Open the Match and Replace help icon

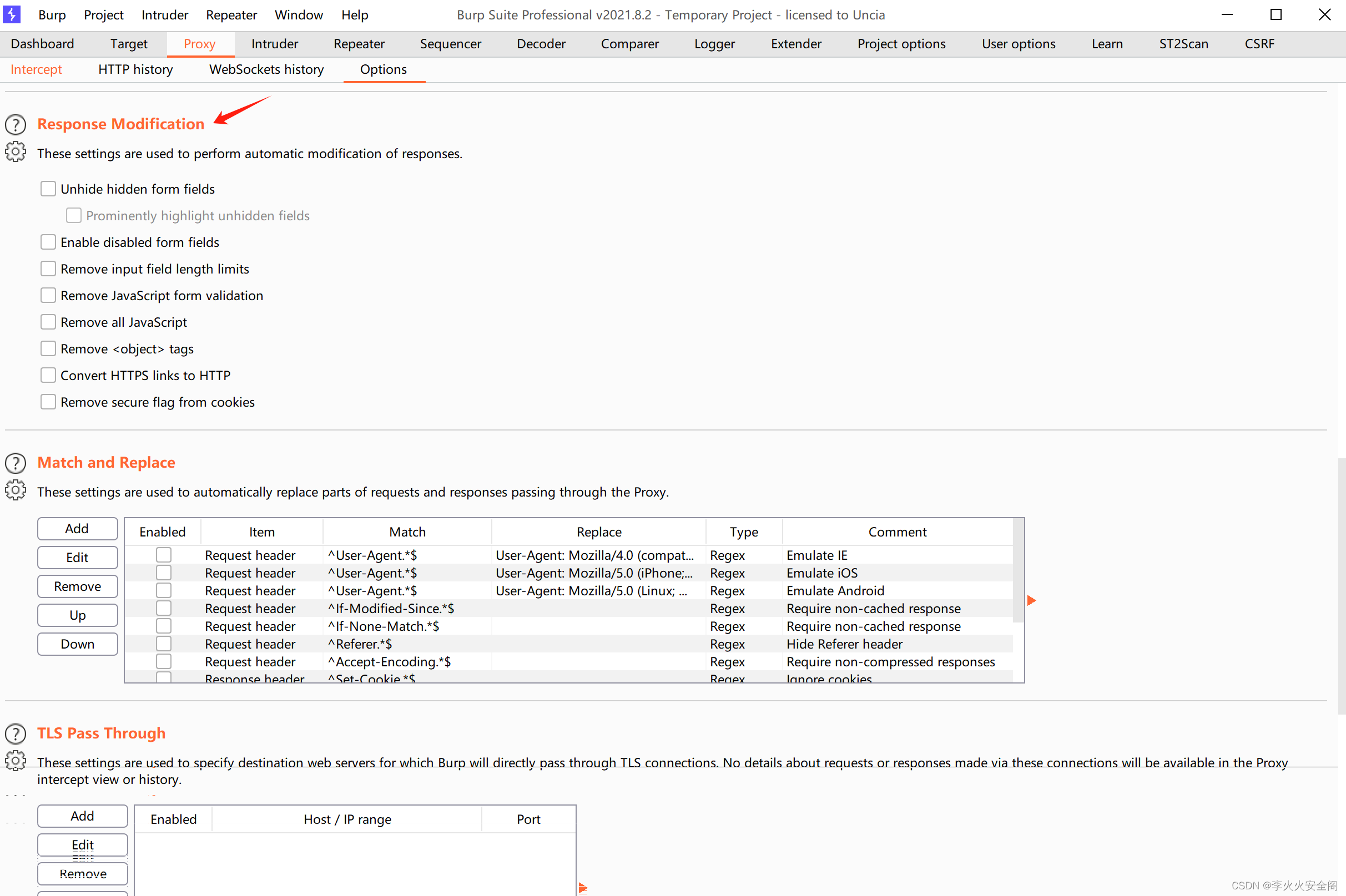16,463
